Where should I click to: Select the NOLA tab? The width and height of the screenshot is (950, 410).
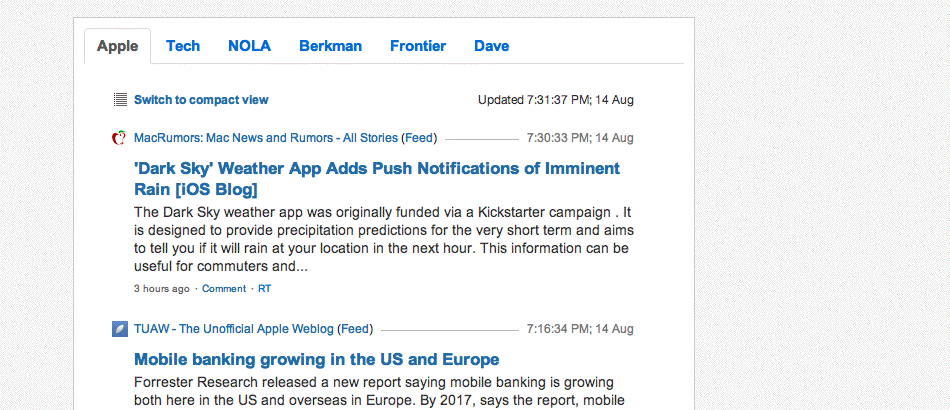pyautogui.click(x=249, y=46)
